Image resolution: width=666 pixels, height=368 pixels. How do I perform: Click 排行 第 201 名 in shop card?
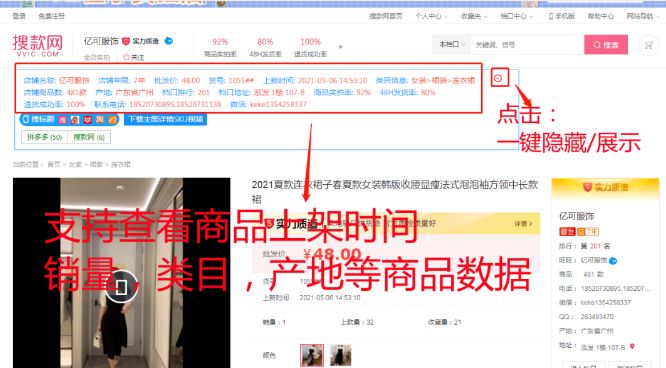tap(584, 246)
